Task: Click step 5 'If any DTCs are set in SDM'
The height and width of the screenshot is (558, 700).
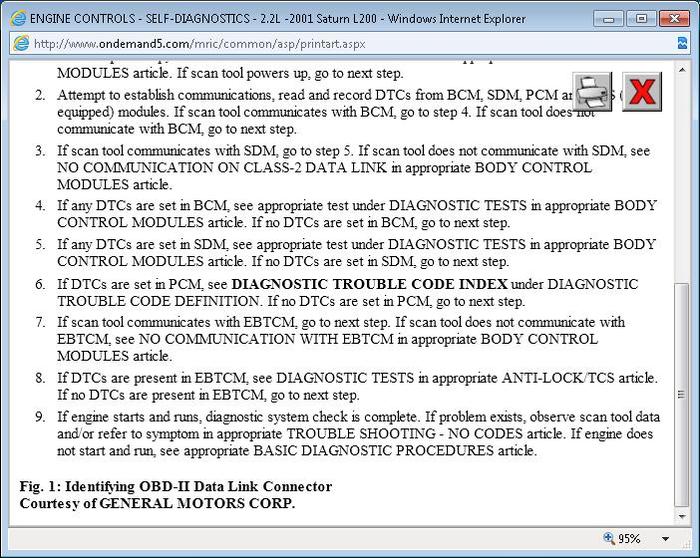Action: coord(142,244)
